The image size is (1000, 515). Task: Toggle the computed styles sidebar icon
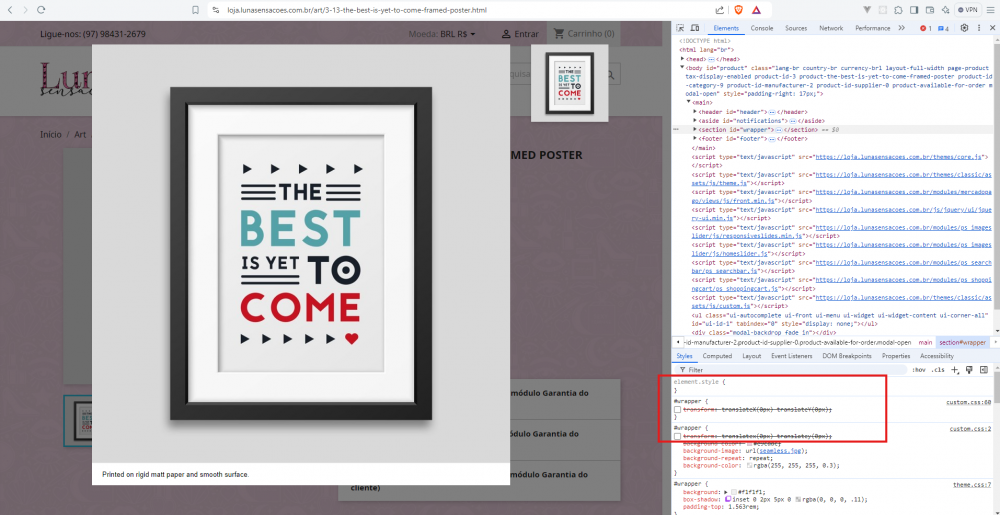point(984,370)
